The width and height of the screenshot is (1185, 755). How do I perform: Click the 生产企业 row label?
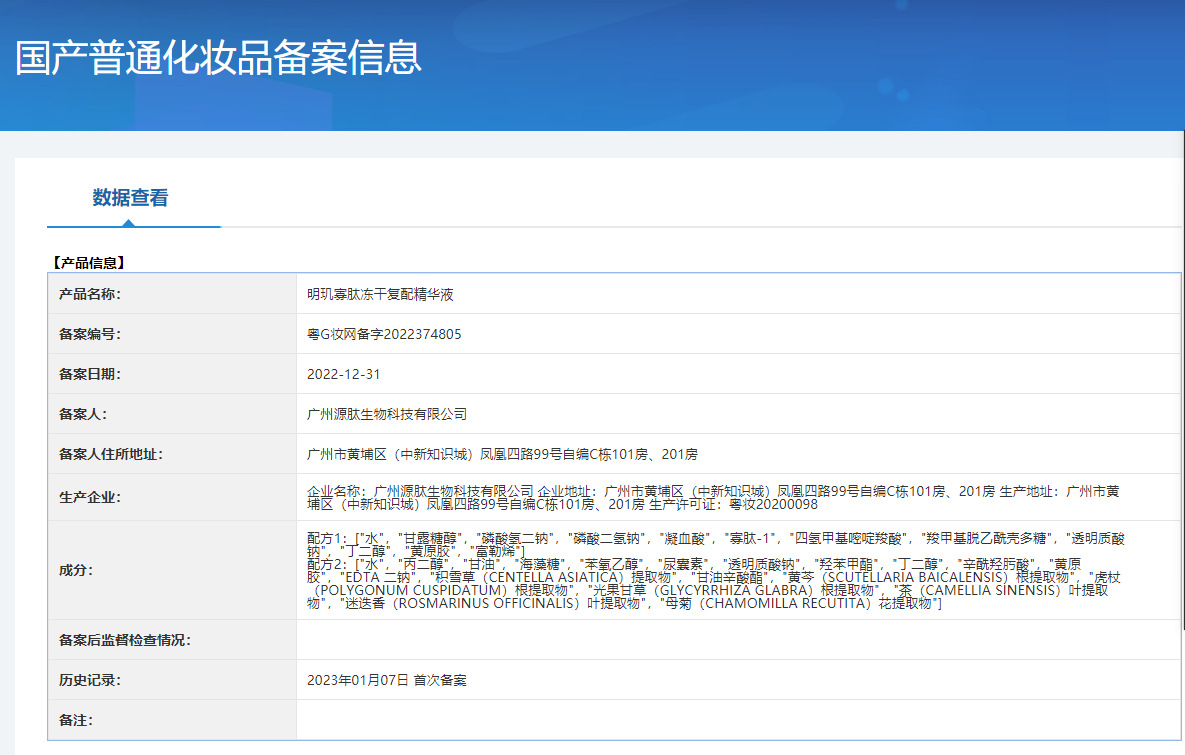90,497
